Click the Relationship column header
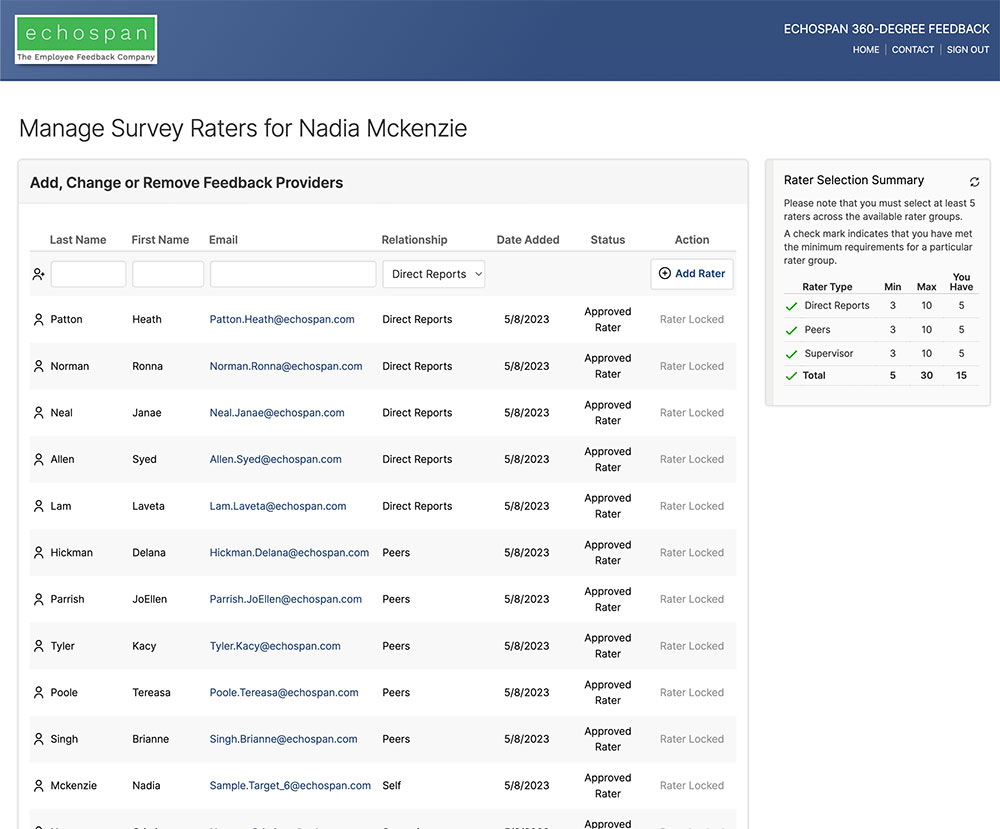 pos(415,240)
